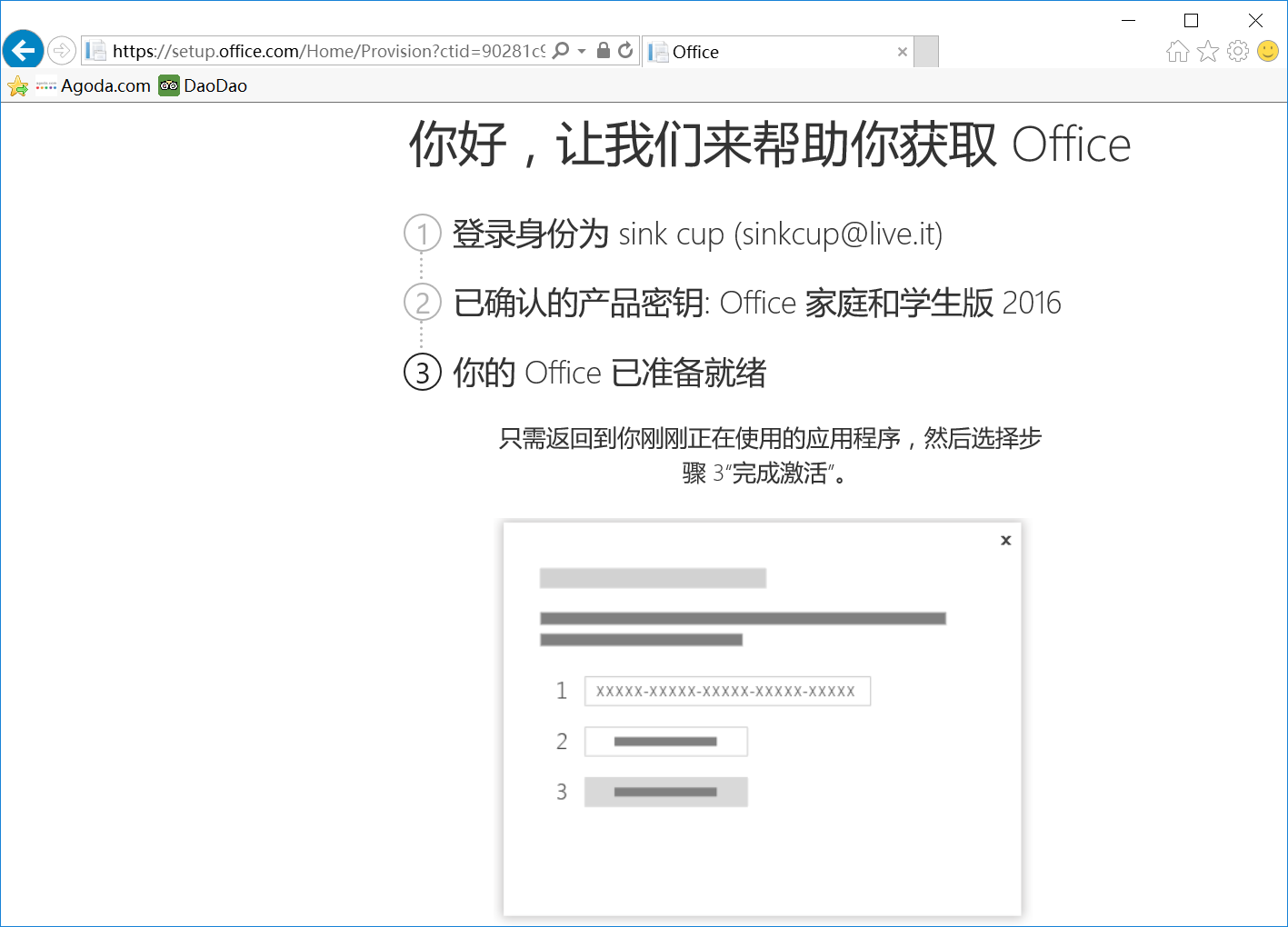Open the Agoda.com favorite
Image resolution: width=1288 pixels, height=927 pixels.
pyautogui.click(x=105, y=85)
